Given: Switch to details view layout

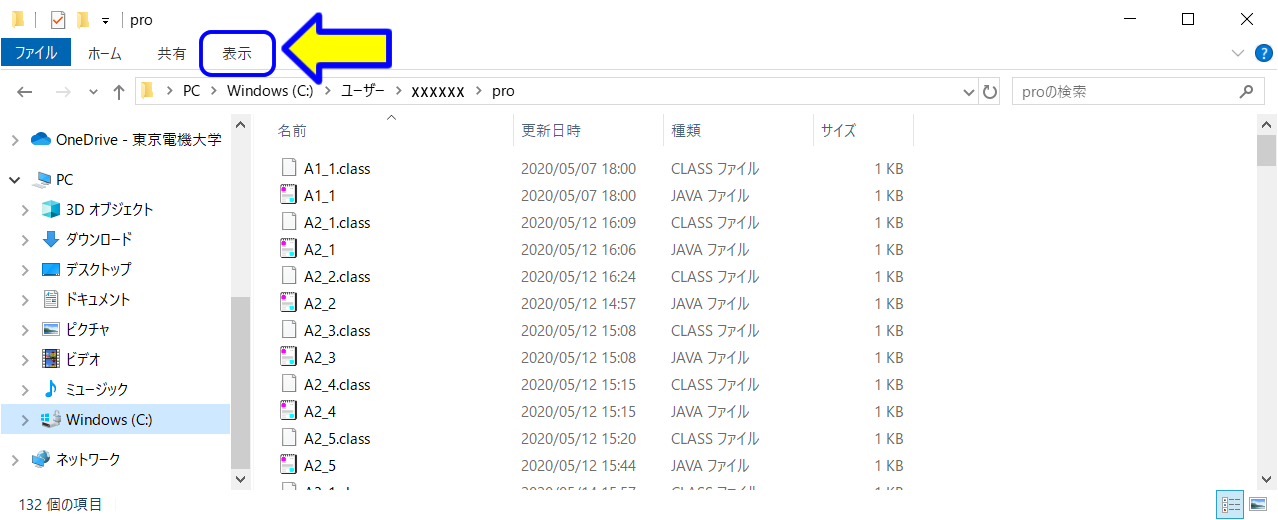Looking at the screenshot, I should [1230, 505].
